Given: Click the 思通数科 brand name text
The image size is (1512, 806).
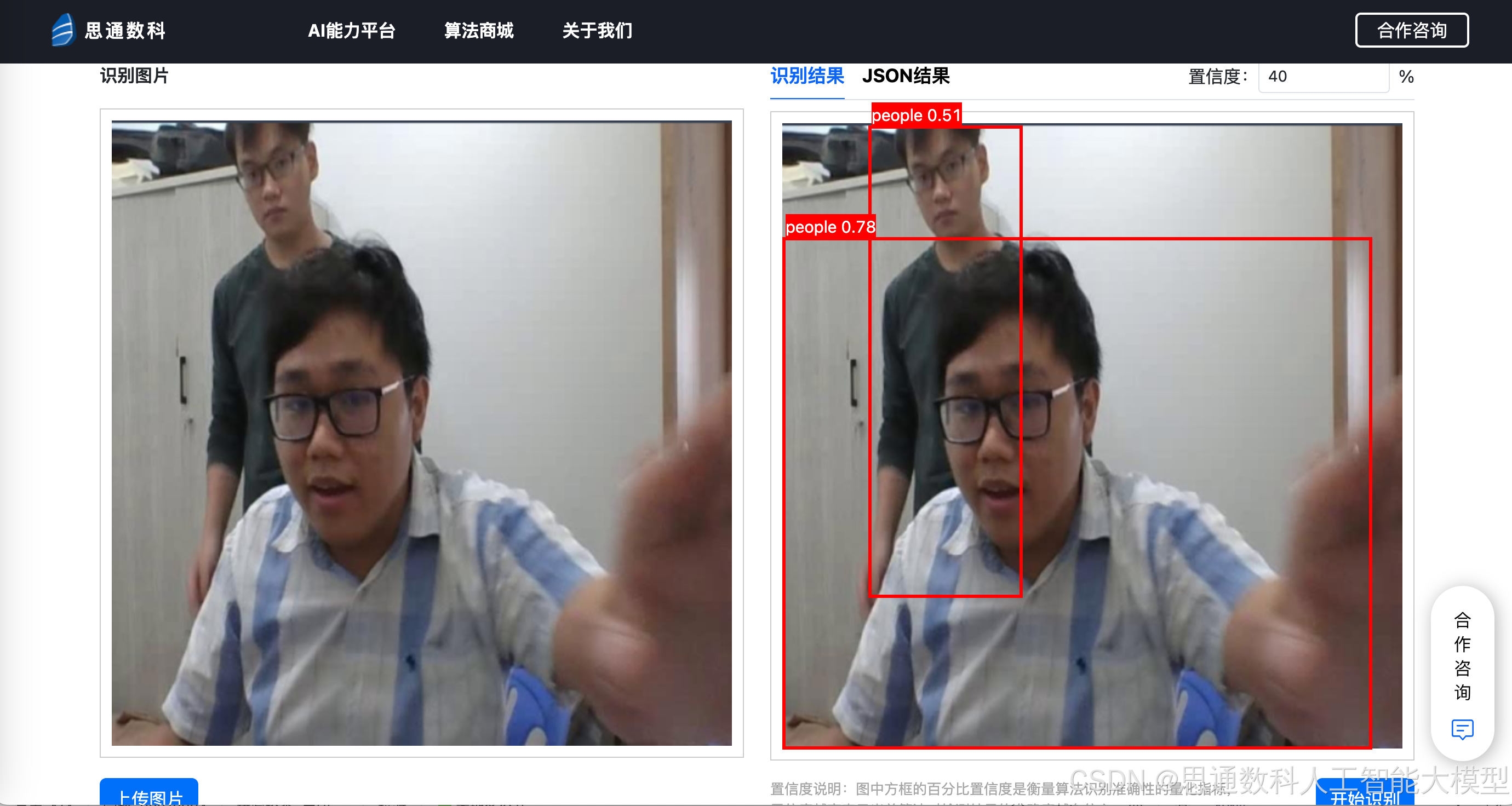Looking at the screenshot, I should tap(125, 31).
